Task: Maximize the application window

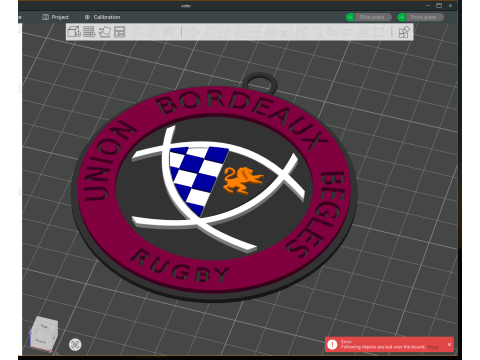Action: (x=439, y=6)
